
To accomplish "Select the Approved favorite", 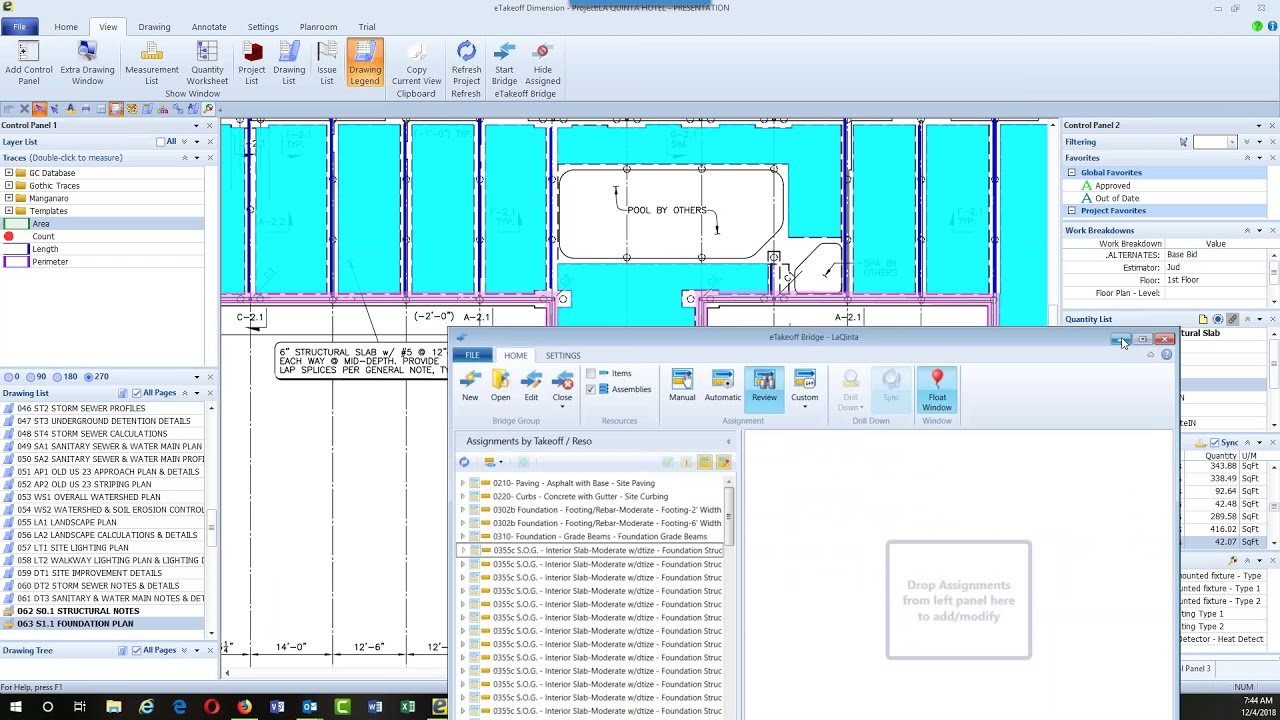I will [1112, 185].
